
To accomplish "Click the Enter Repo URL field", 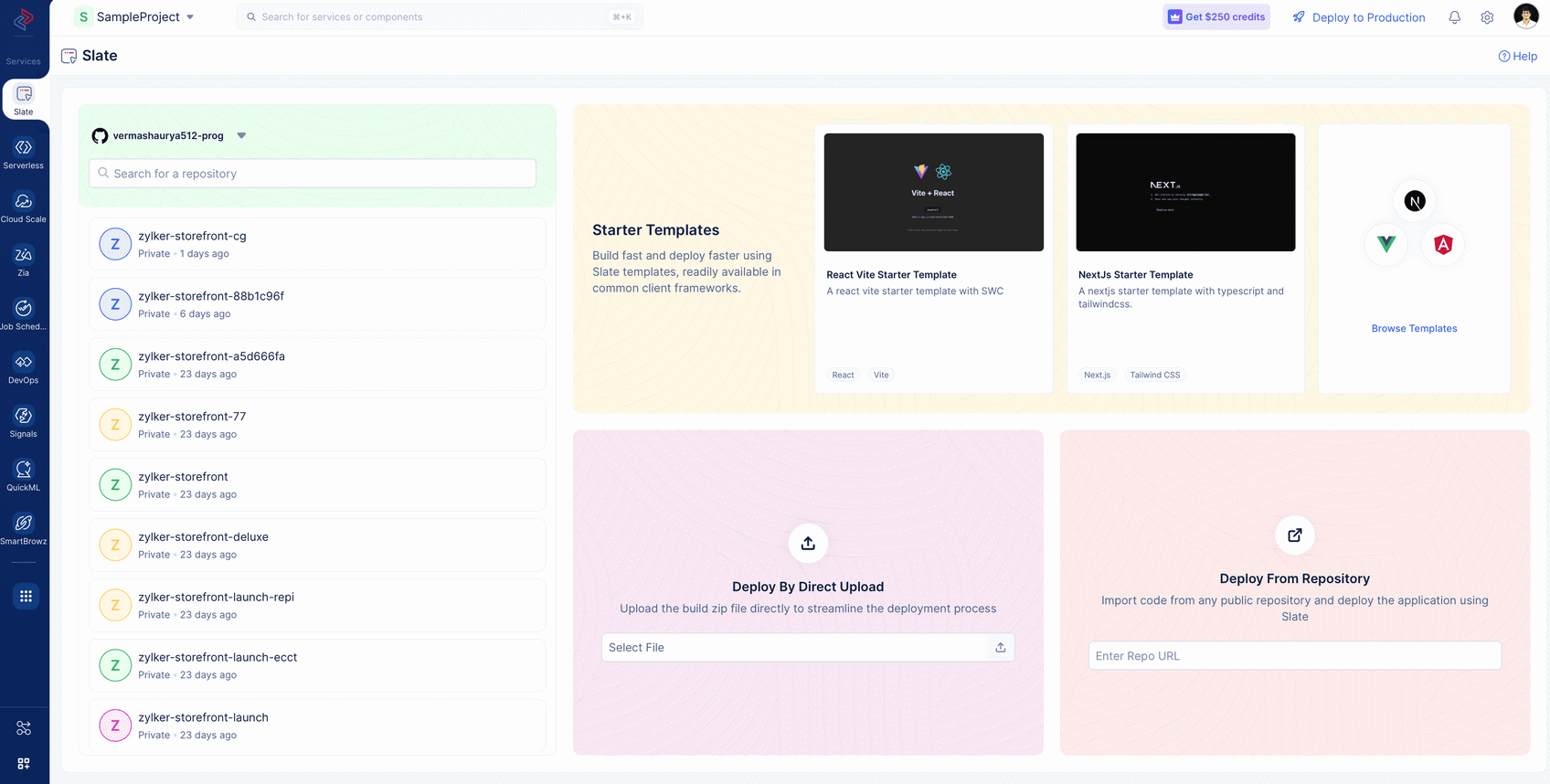I will [1295, 656].
